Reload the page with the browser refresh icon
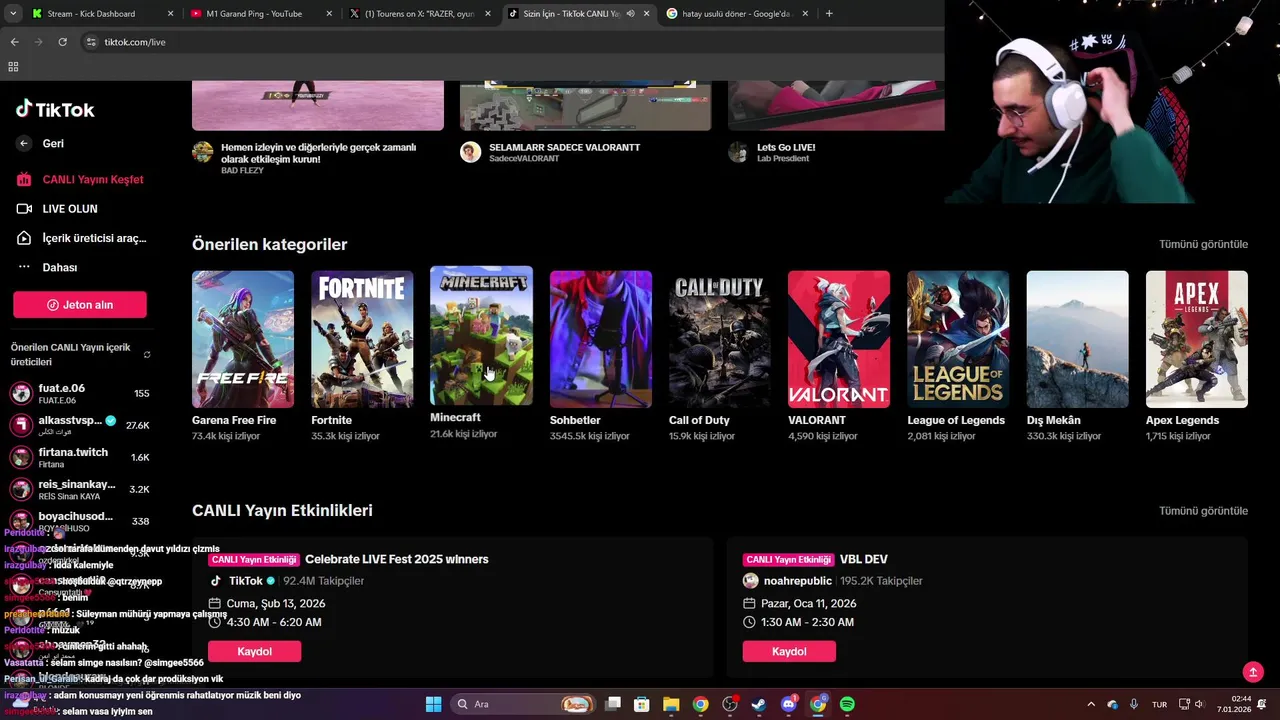This screenshot has height=720, width=1280. point(62,42)
